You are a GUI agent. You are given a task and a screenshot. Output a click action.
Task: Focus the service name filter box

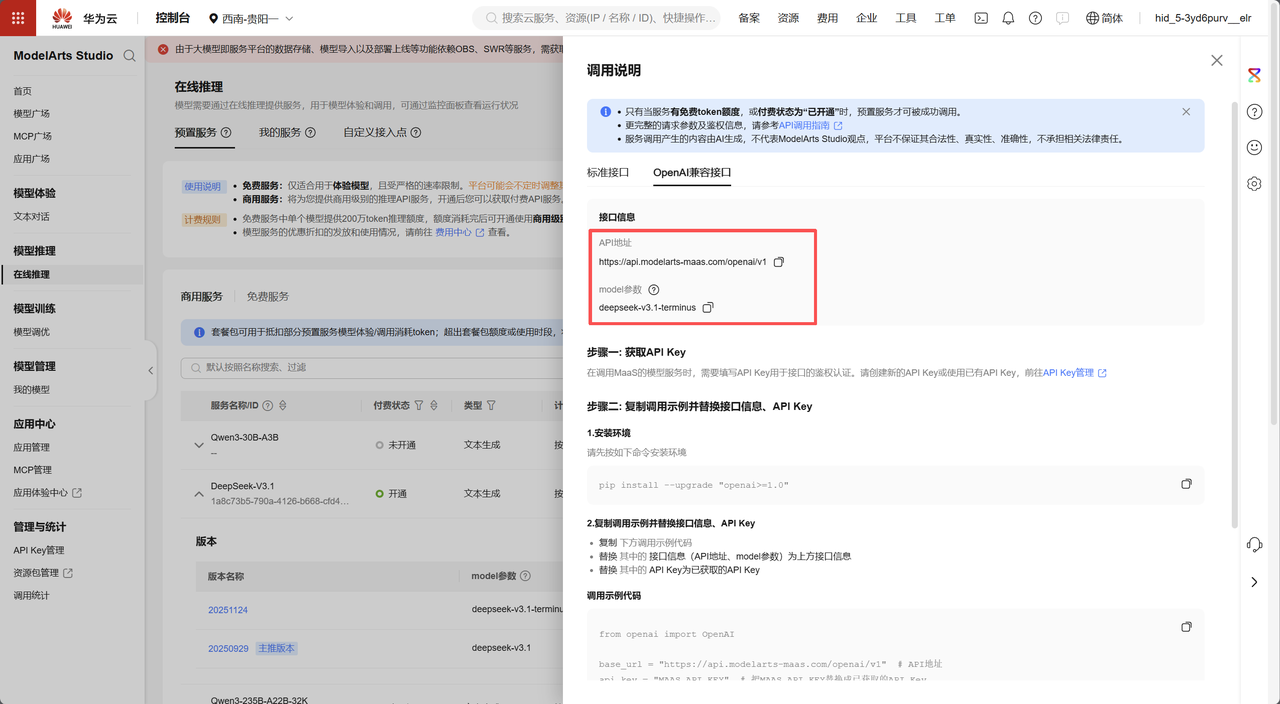370,367
